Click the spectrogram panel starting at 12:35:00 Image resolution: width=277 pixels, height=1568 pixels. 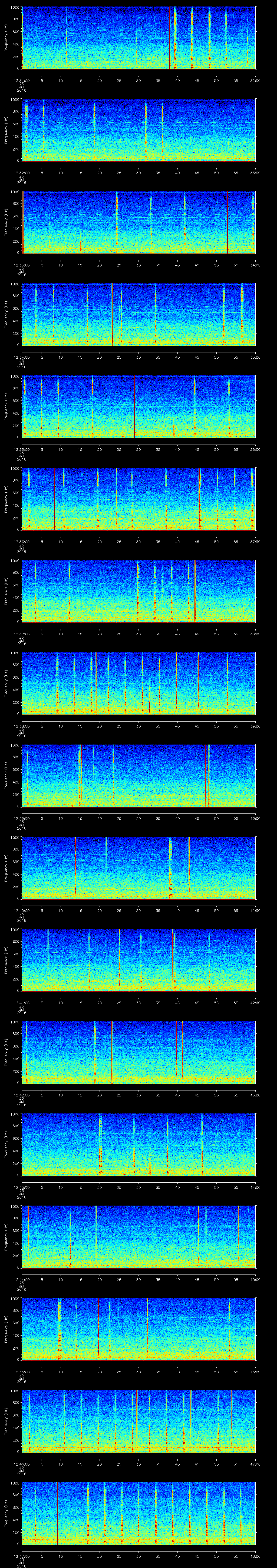point(139,407)
